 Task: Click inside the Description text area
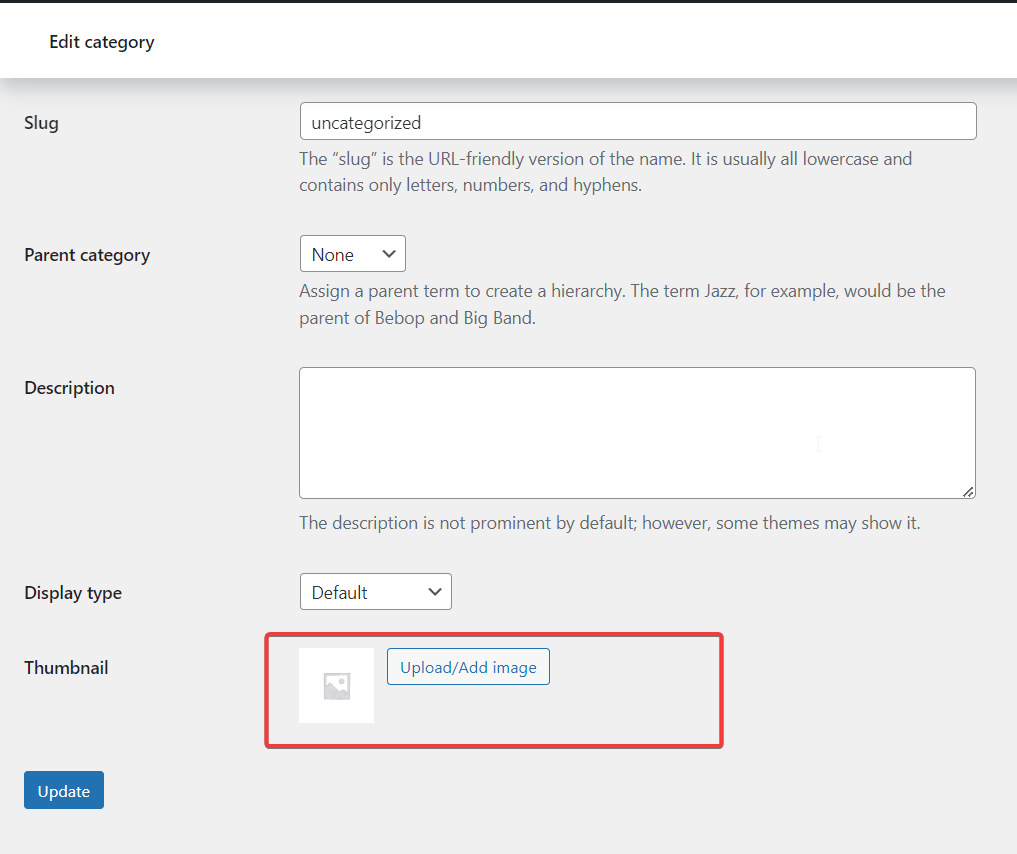(637, 432)
